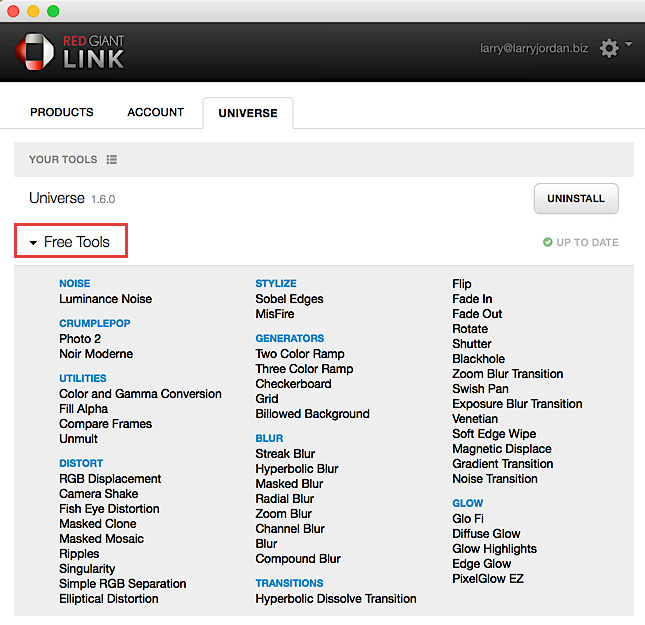Screen dimensions: 645x625
Task: Select the Unmult tool
Action: pyautogui.click(x=78, y=439)
